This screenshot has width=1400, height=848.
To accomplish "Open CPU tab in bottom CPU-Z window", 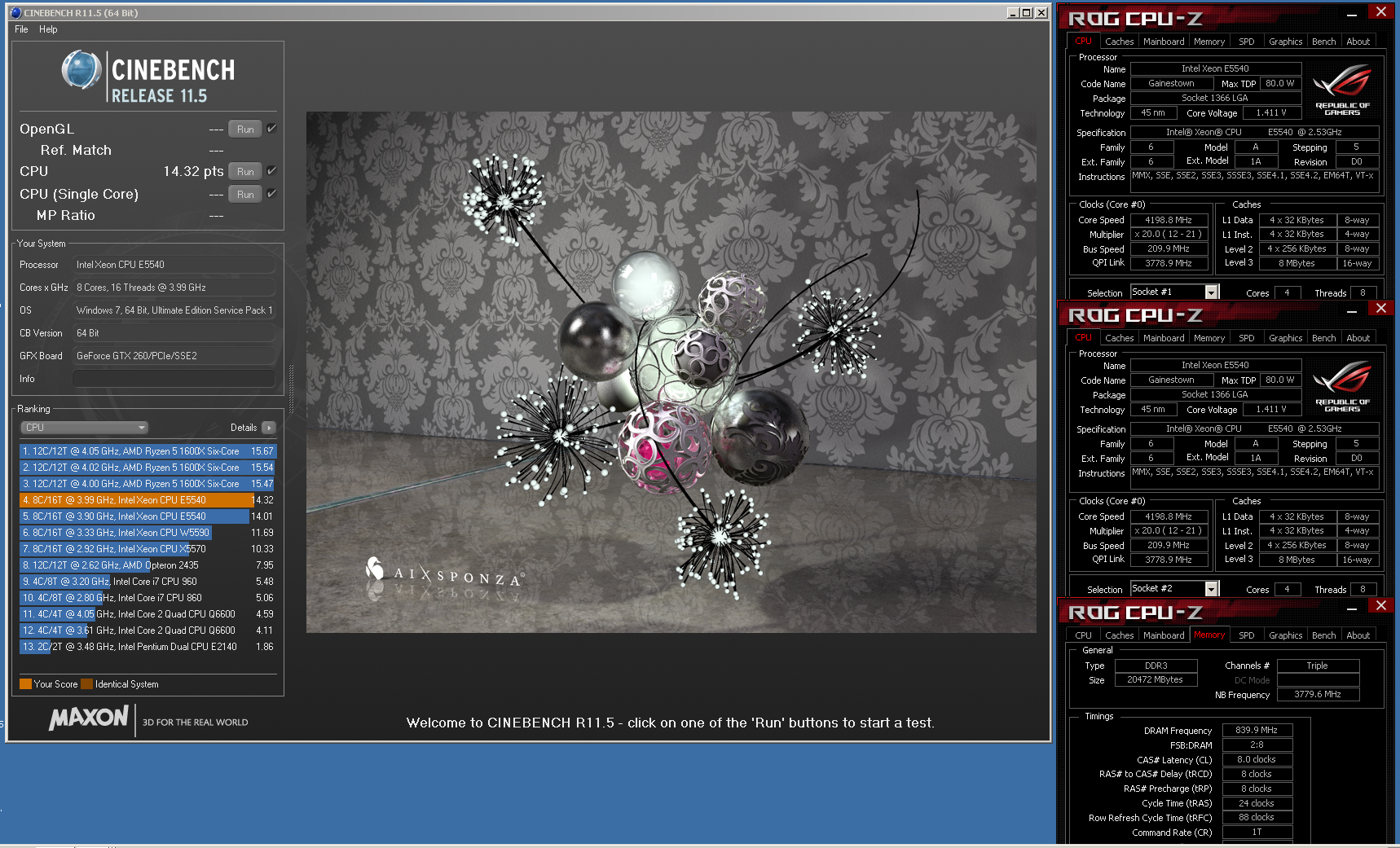I will point(1083,635).
